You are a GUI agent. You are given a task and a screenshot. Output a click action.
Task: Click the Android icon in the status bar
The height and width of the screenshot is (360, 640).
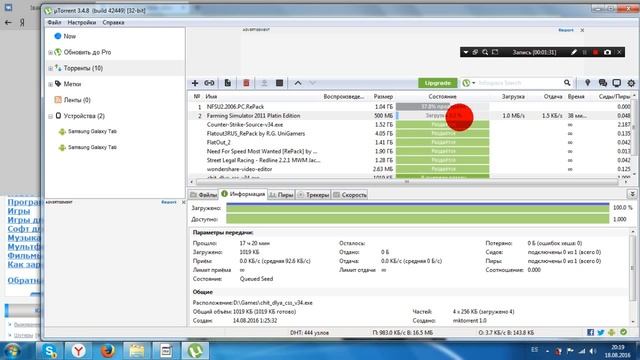click(x=611, y=333)
